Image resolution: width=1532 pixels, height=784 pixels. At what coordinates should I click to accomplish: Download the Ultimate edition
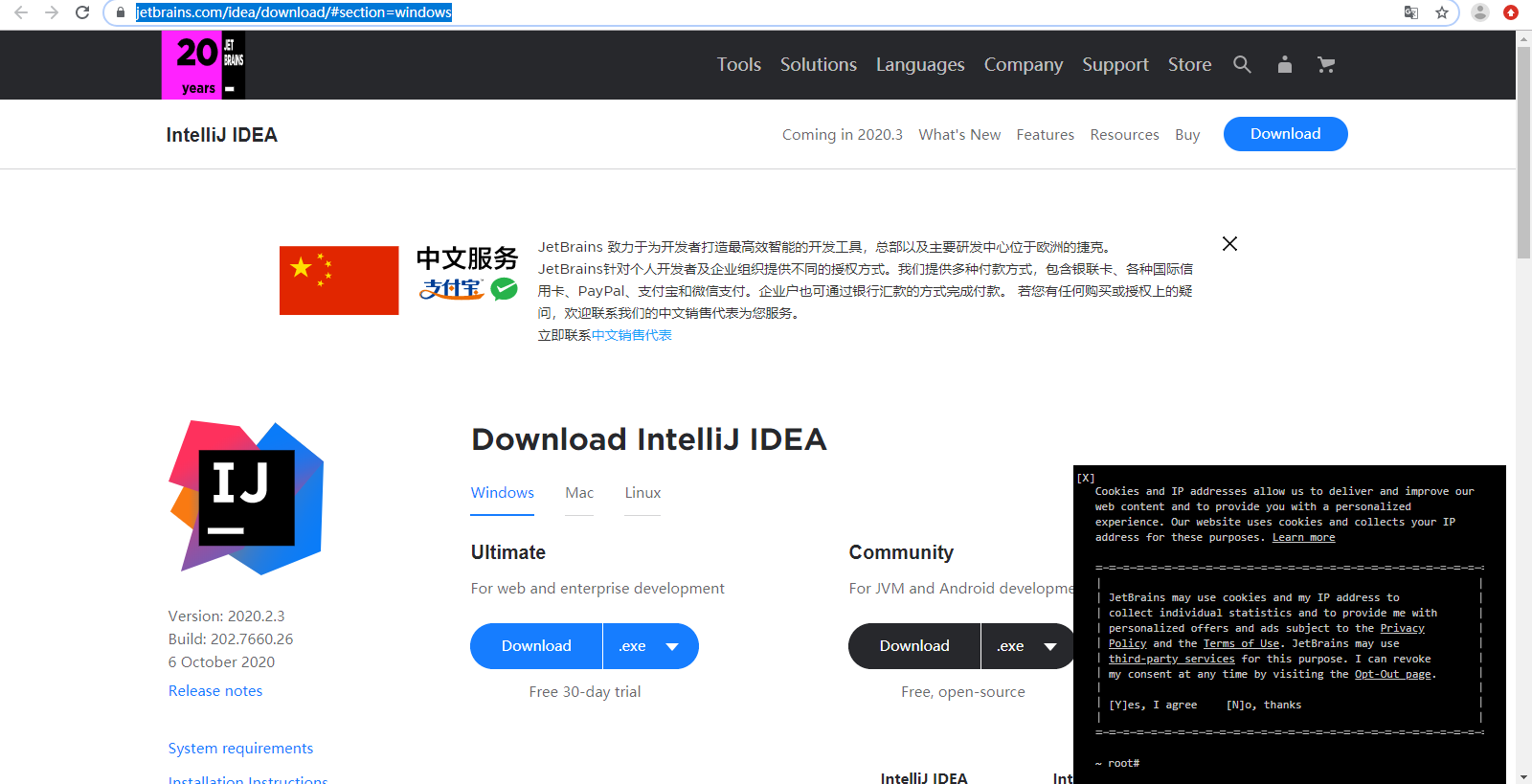[x=536, y=646]
